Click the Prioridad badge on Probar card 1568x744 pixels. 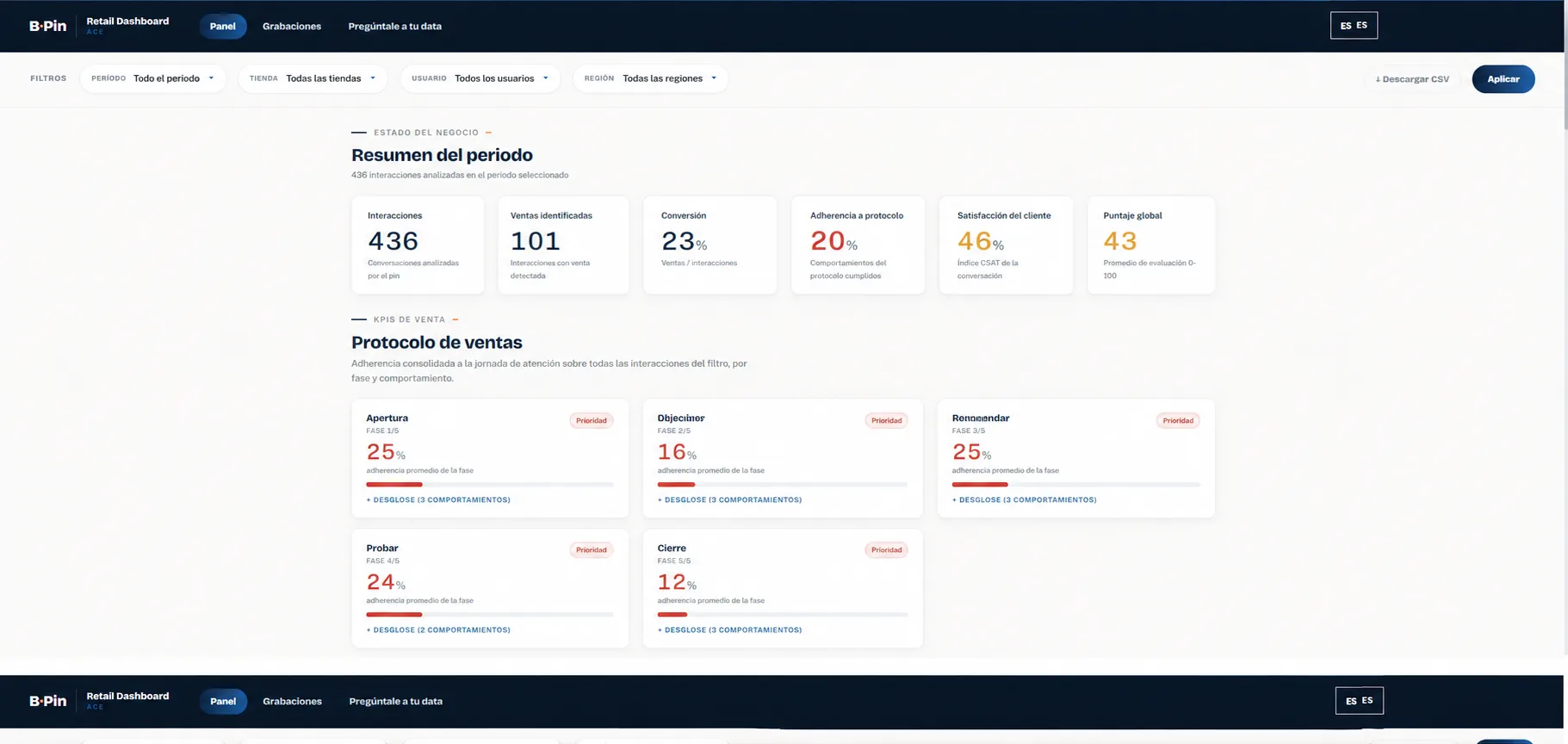(592, 549)
